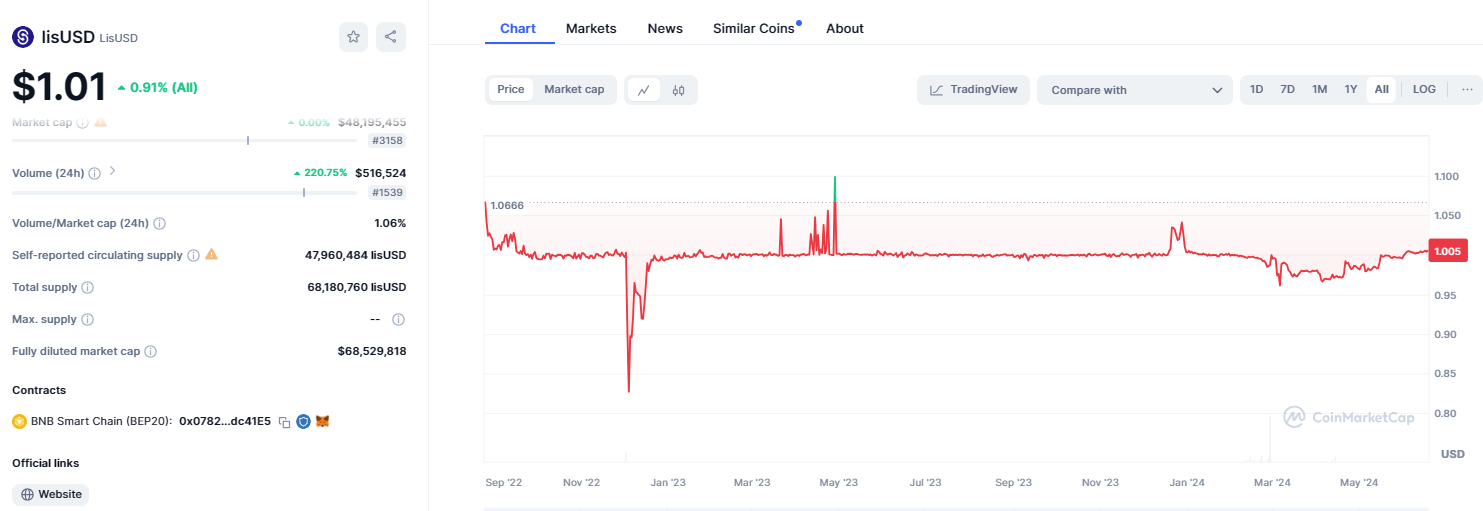
Task: Open the three-dot more options menu
Action: (x=1467, y=90)
